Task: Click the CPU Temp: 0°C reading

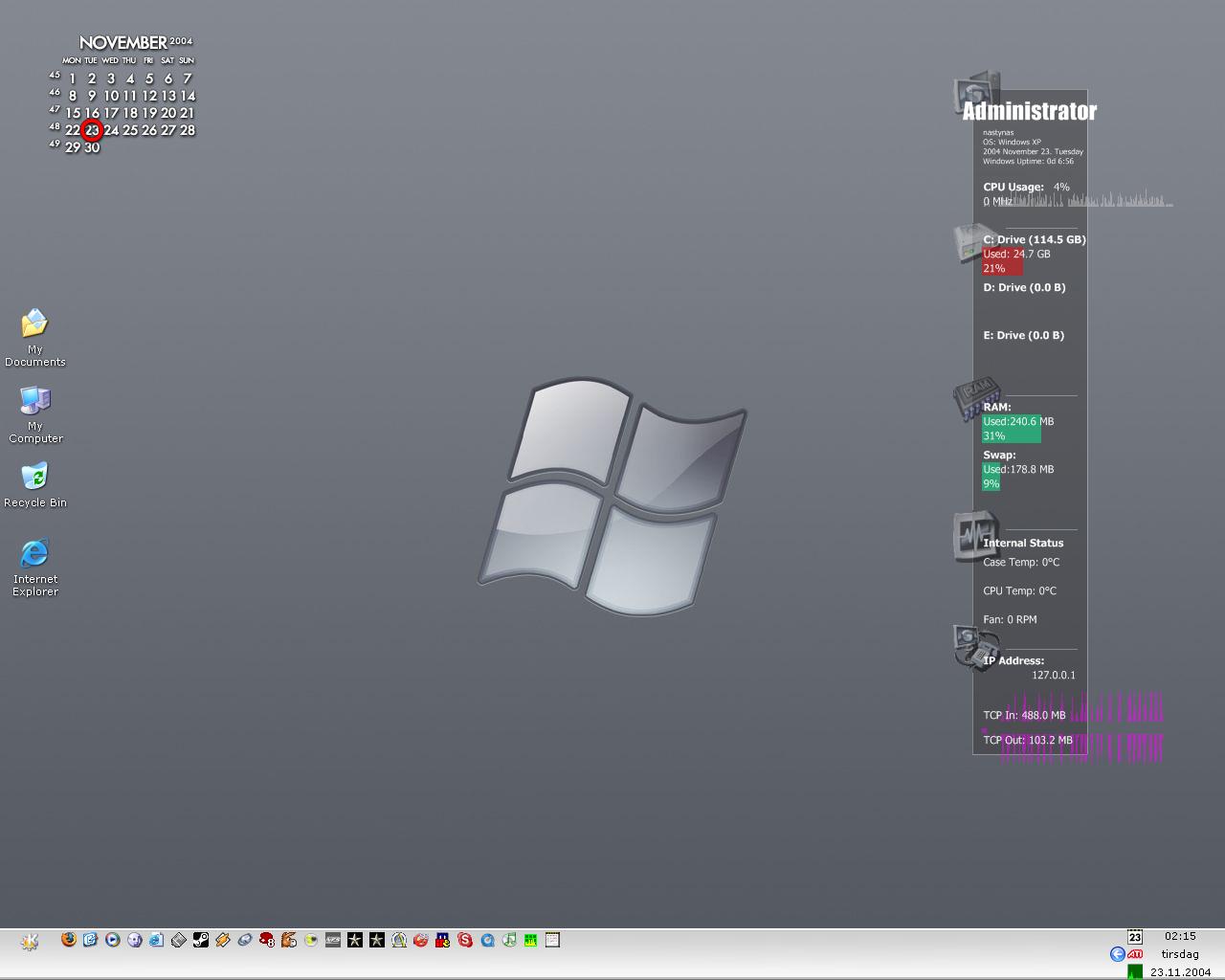Action: [x=1020, y=590]
